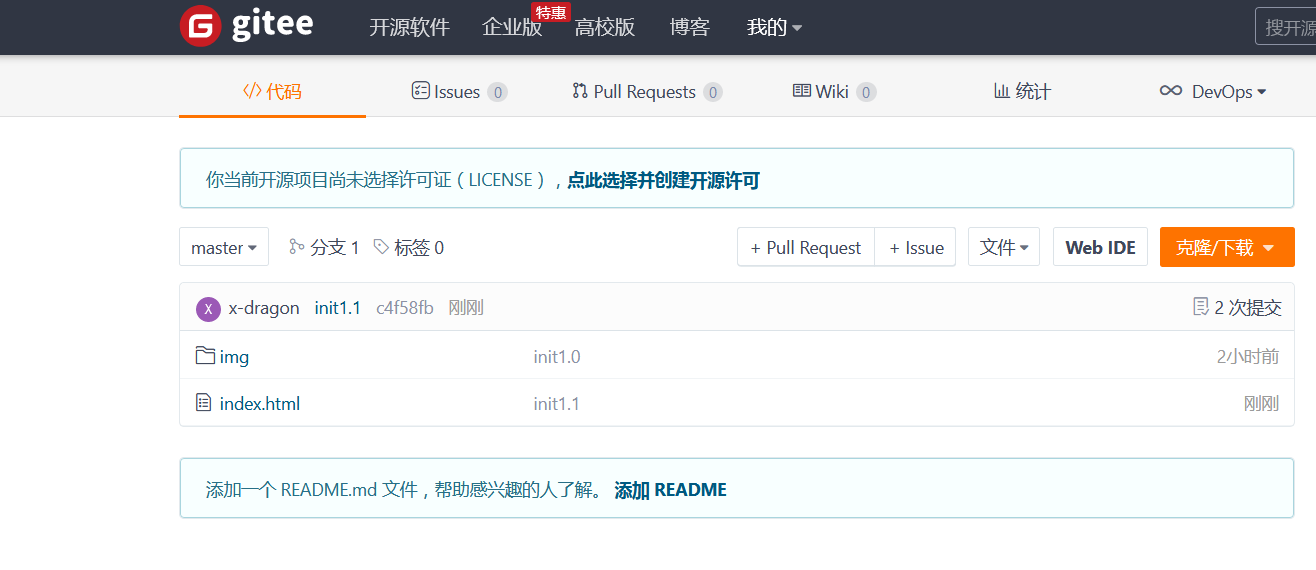Click 点此选择并创建开源许可 link

pyautogui.click(x=664, y=180)
